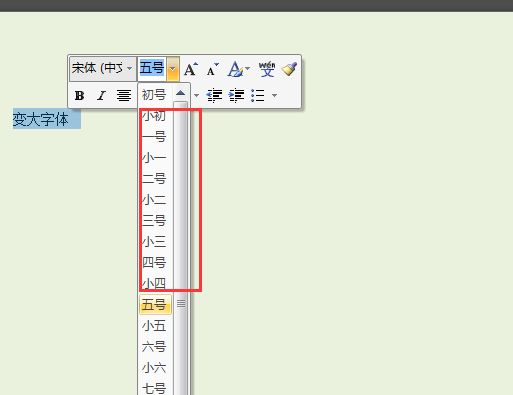Screen dimensions: 513x395
Task: Select font size 小二
Action: tap(154, 200)
